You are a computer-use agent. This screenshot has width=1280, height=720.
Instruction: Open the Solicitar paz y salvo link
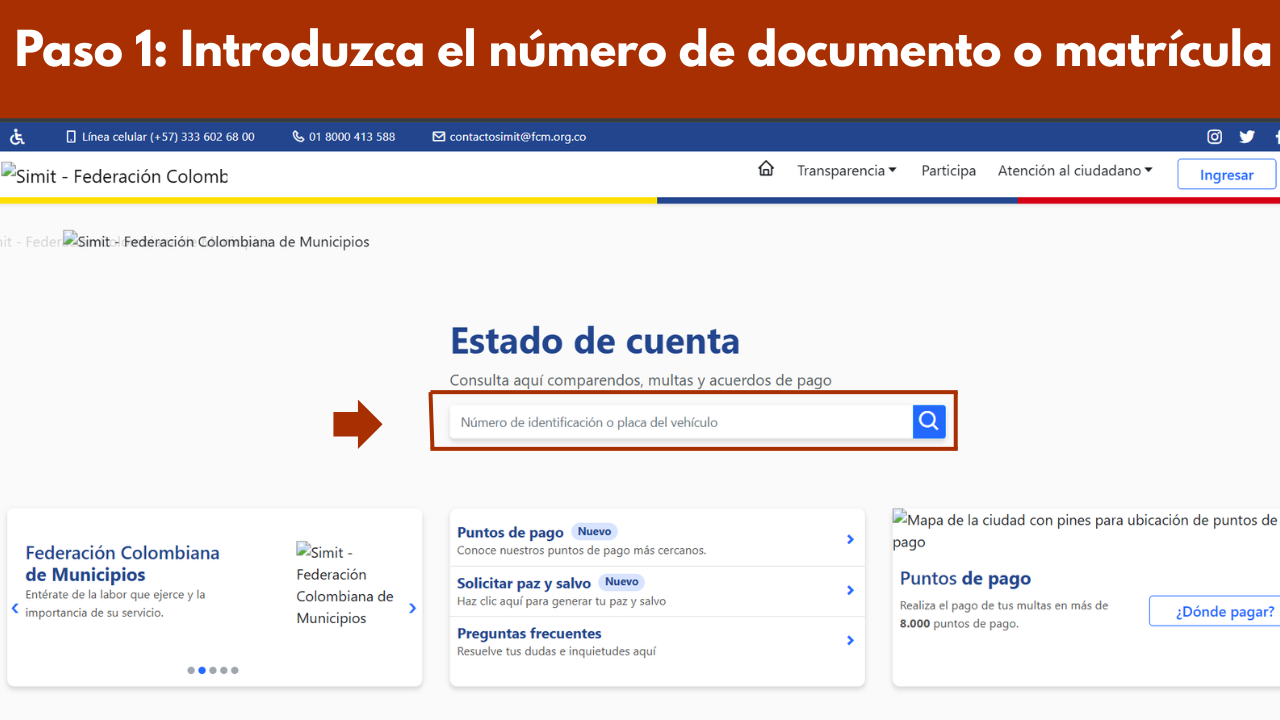pyautogui.click(x=524, y=582)
